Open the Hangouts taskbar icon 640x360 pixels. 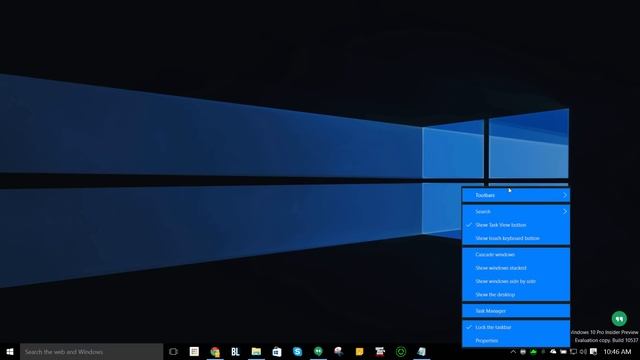pos(318,351)
